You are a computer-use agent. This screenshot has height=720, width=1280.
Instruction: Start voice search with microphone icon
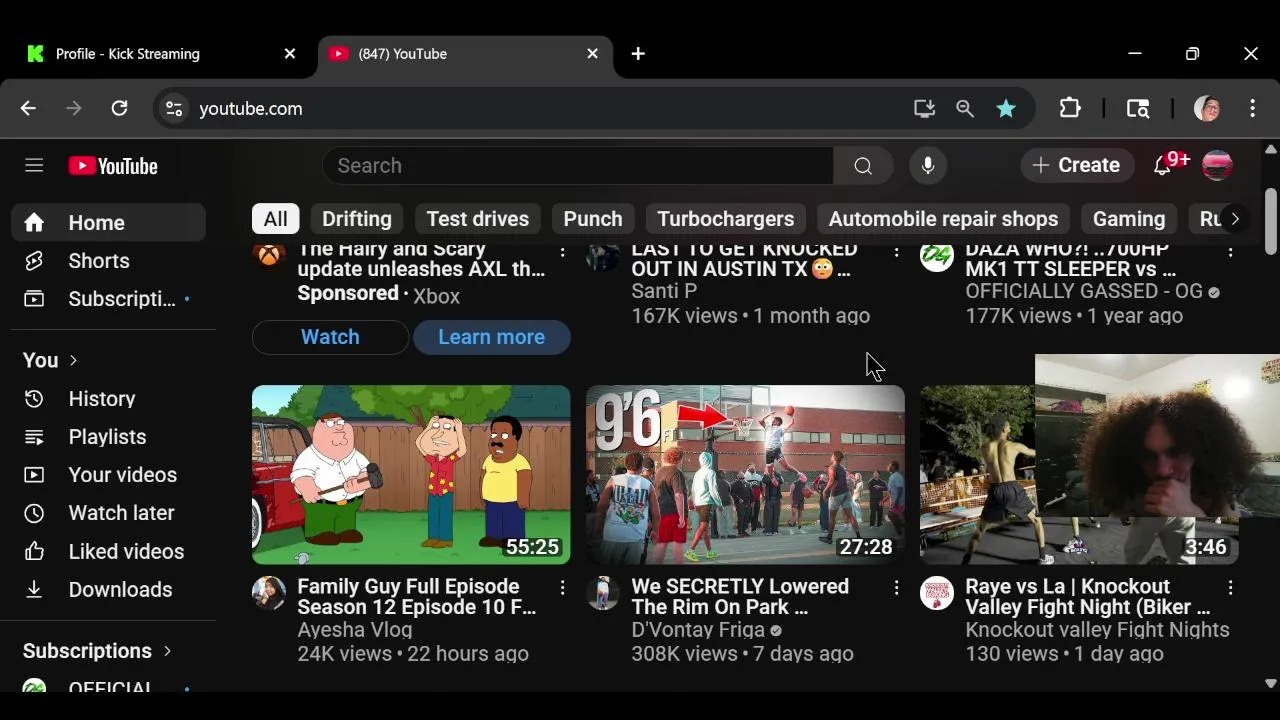928,166
